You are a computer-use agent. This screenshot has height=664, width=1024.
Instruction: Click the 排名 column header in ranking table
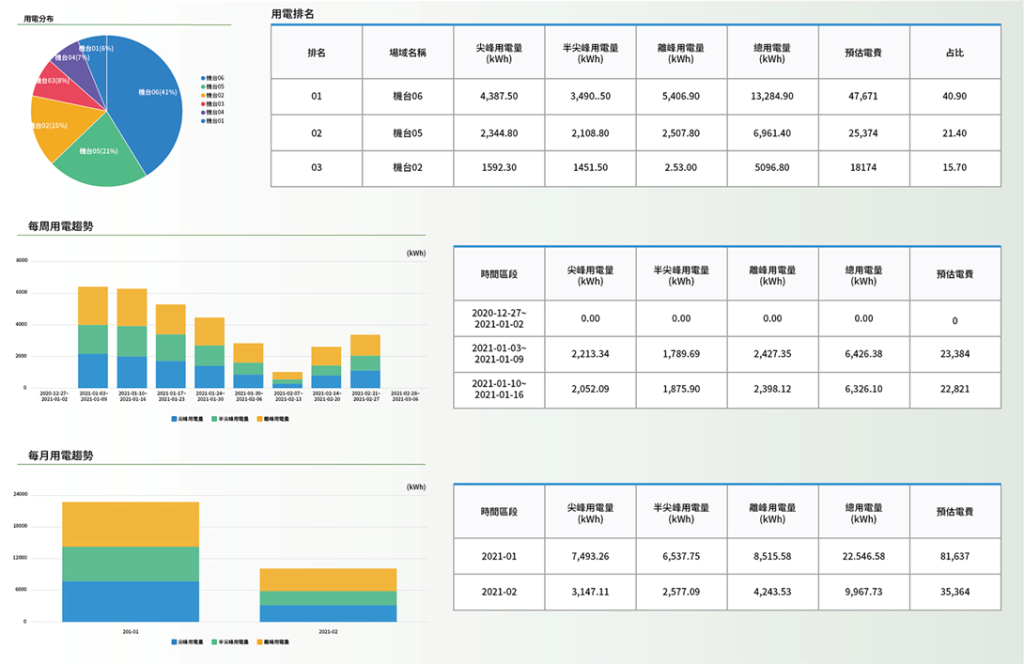(317, 53)
